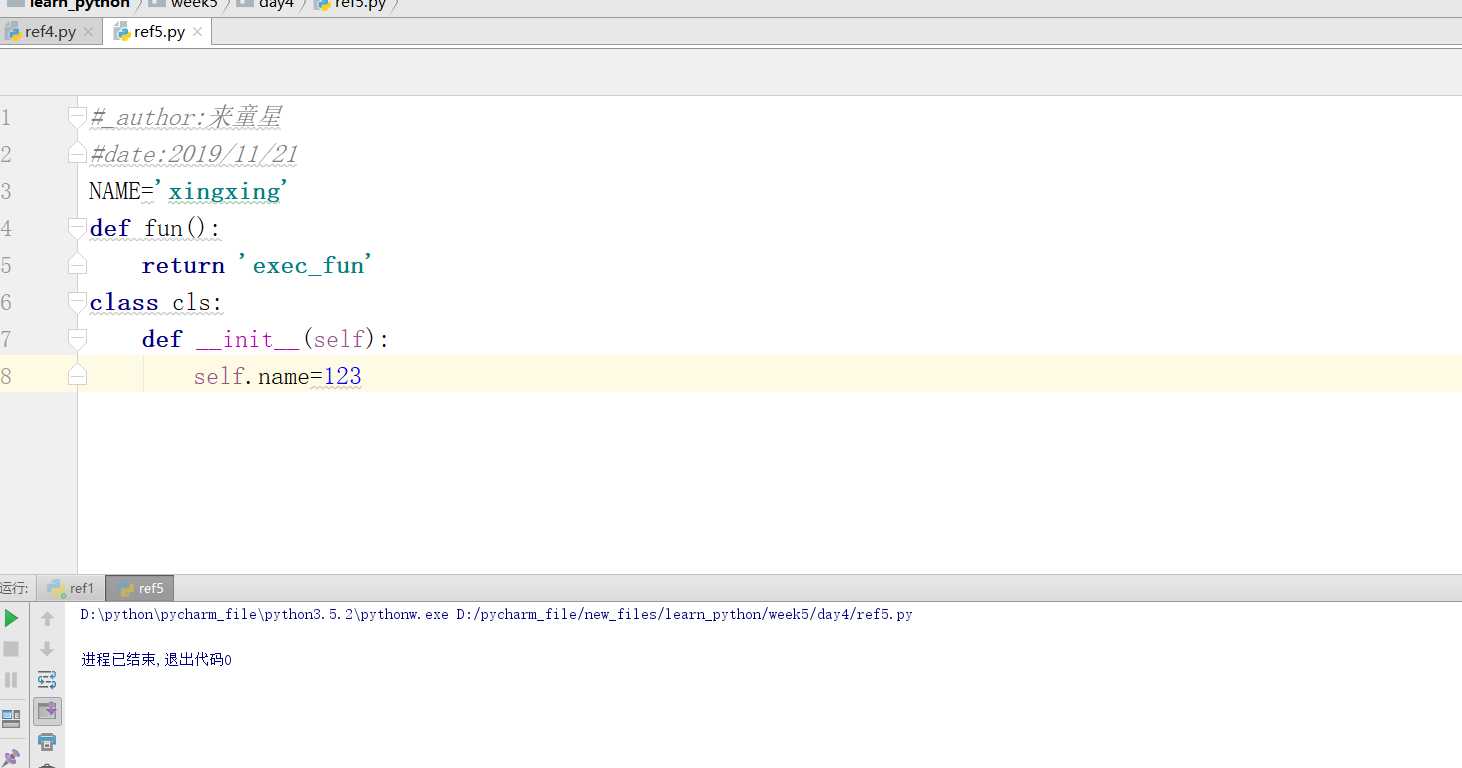
Task: Rerun ref5 with the green play icon
Action: pos(11,618)
